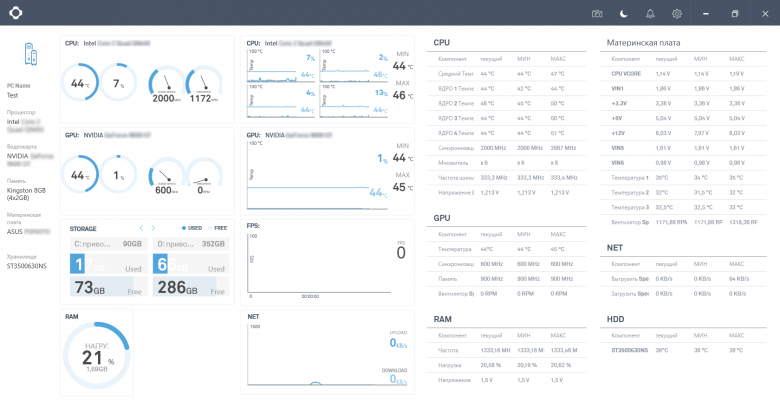Toggle the USED legend indicator
Image resolution: width=780 pixels, height=401 pixels.
(x=192, y=228)
